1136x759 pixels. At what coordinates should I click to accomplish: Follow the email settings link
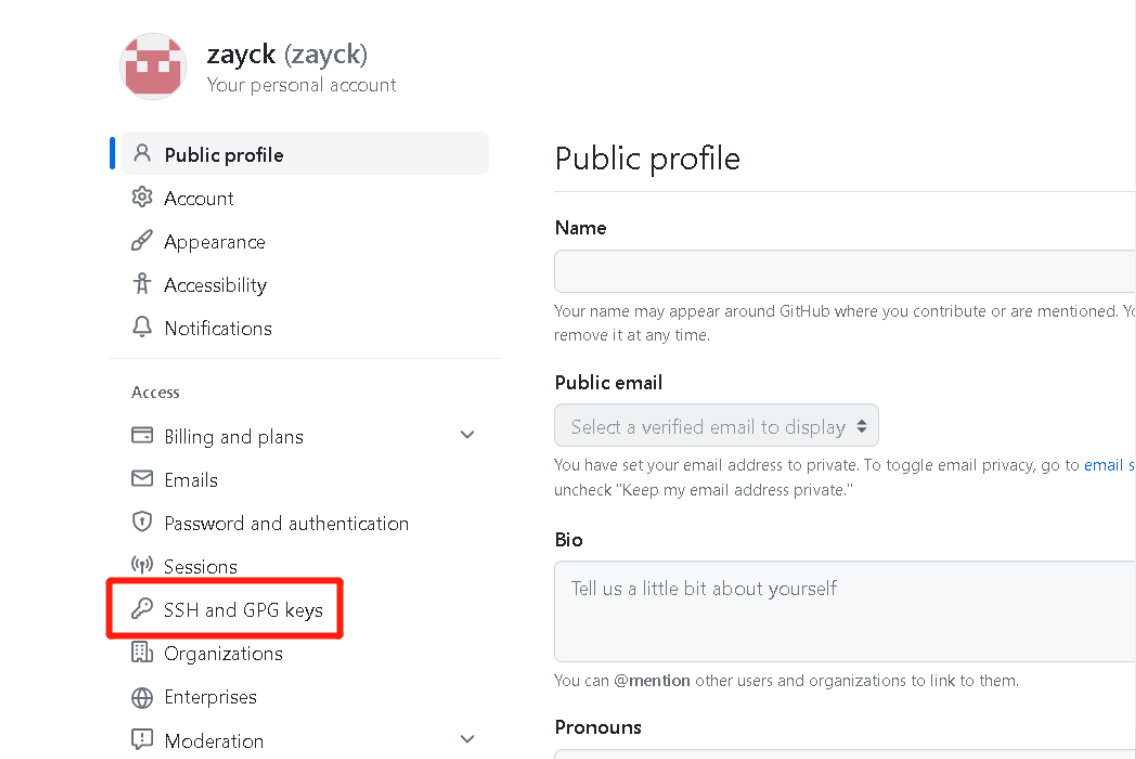[x=1108, y=465]
